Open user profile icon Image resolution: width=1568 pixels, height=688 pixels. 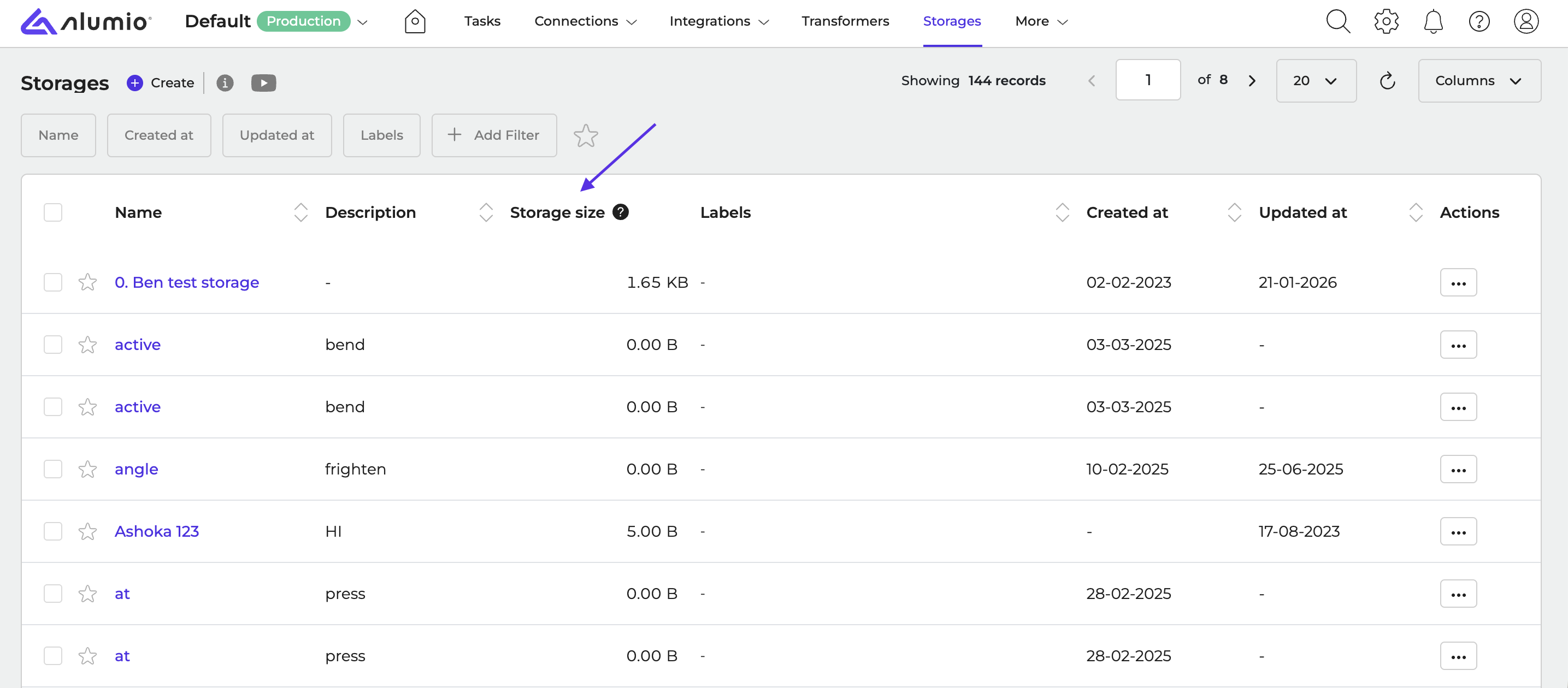coord(1526,21)
